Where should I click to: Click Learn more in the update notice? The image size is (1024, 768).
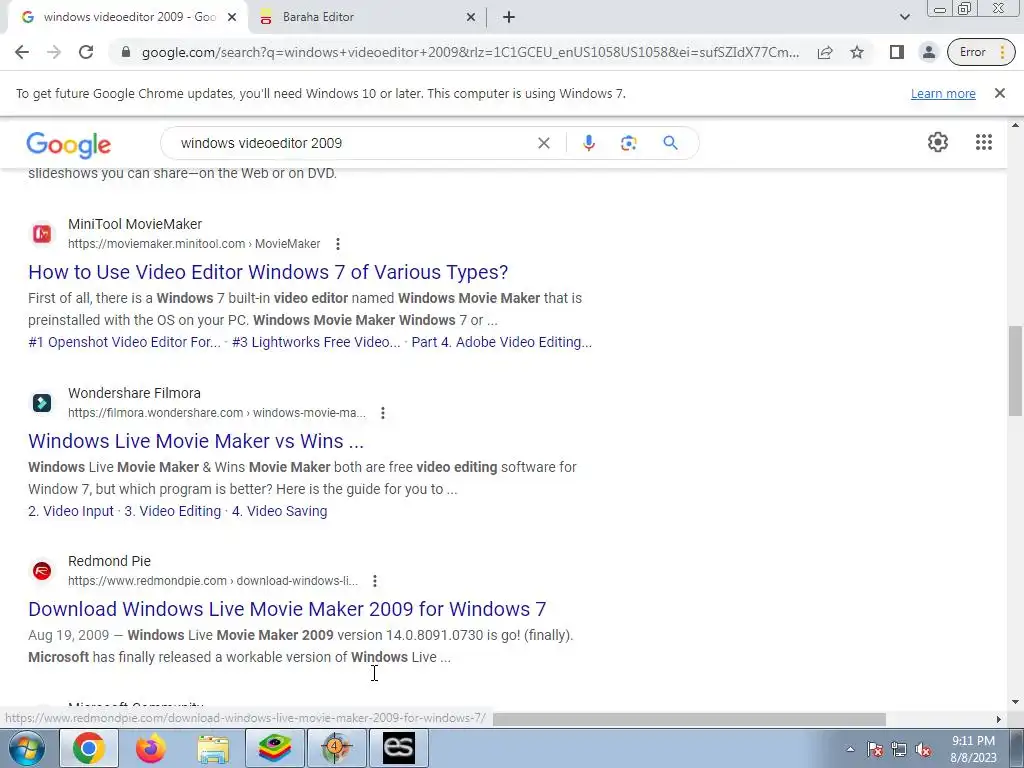pyautogui.click(x=943, y=93)
